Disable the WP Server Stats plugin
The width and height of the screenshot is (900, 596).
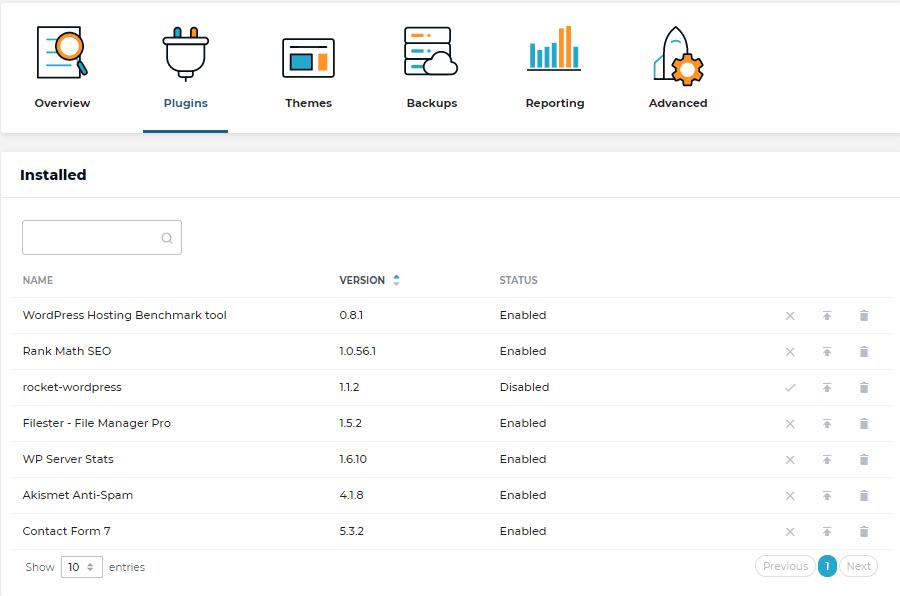[790, 460]
